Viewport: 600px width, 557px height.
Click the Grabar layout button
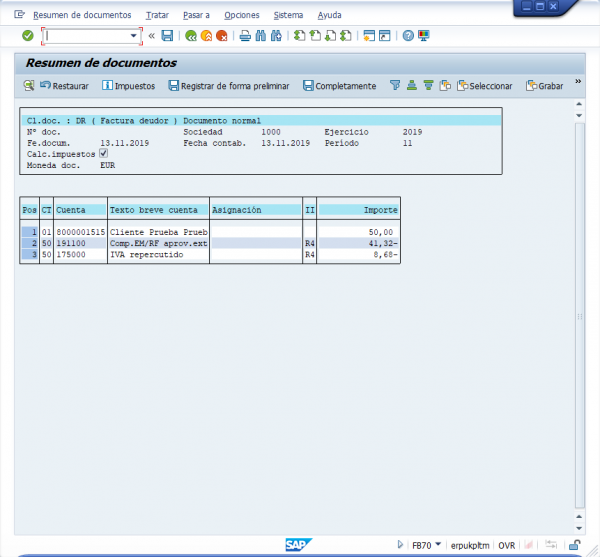click(x=545, y=86)
